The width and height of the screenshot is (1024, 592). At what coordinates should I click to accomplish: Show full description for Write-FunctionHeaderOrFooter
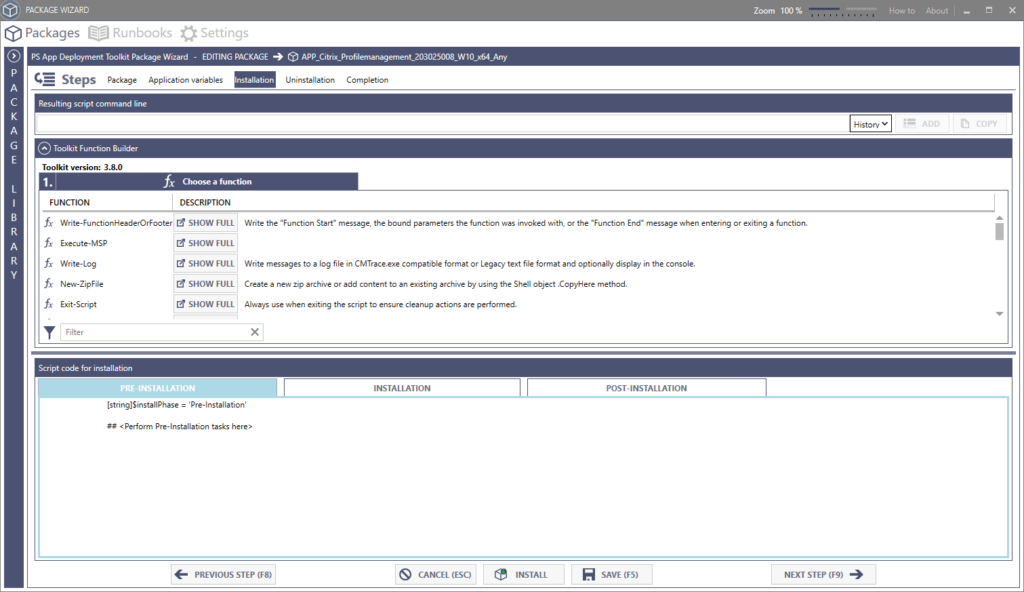click(205, 223)
